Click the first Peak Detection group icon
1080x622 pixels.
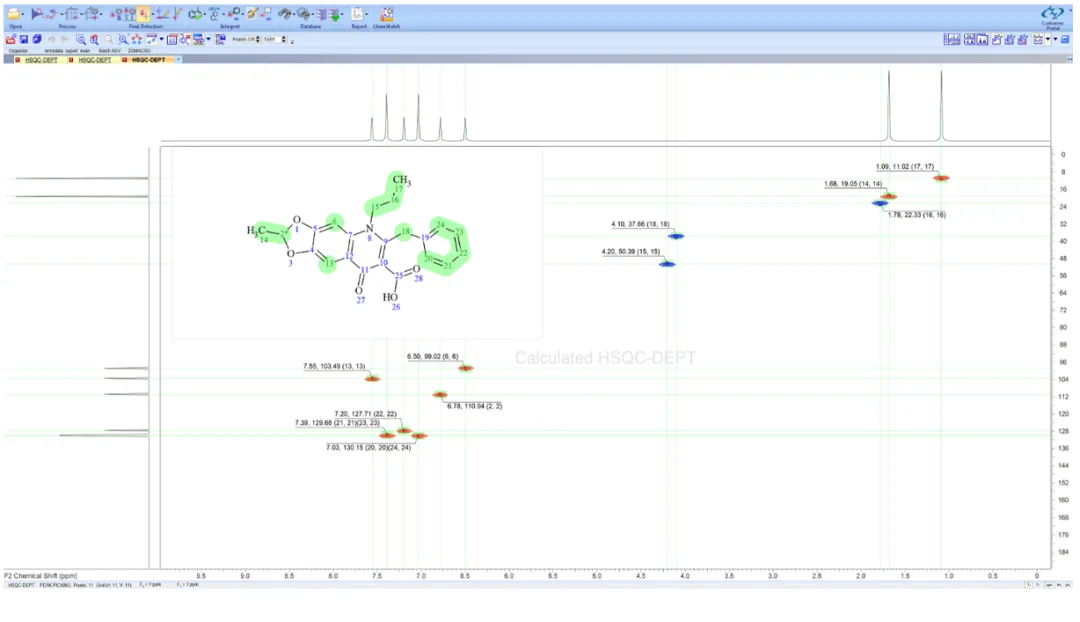(117, 14)
